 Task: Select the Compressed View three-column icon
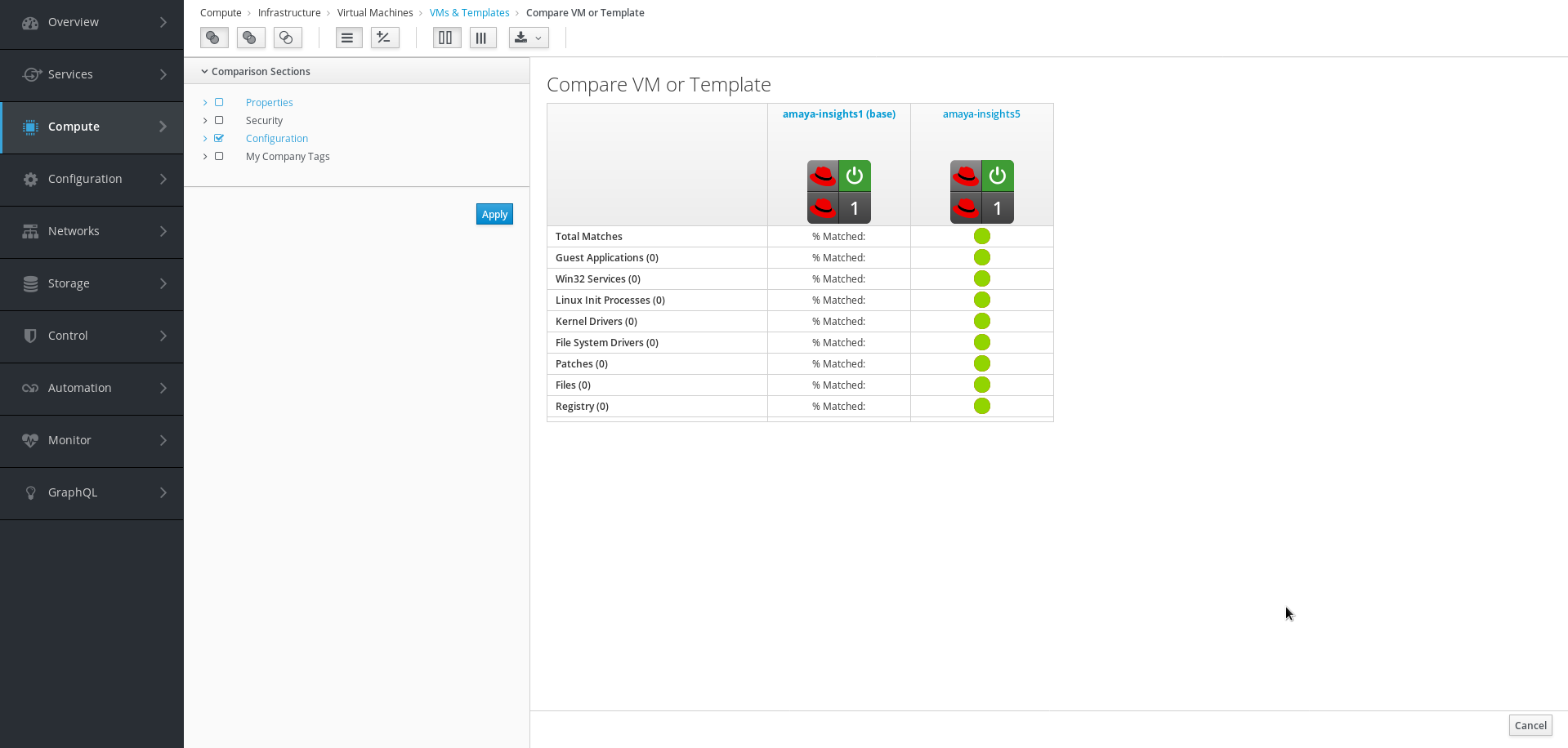pos(483,38)
